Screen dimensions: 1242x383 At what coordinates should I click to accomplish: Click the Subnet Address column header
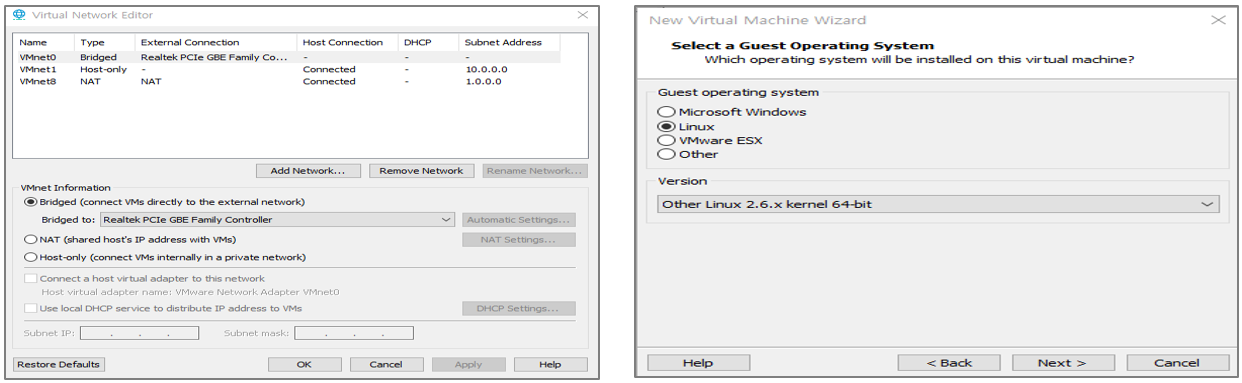coord(510,42)
